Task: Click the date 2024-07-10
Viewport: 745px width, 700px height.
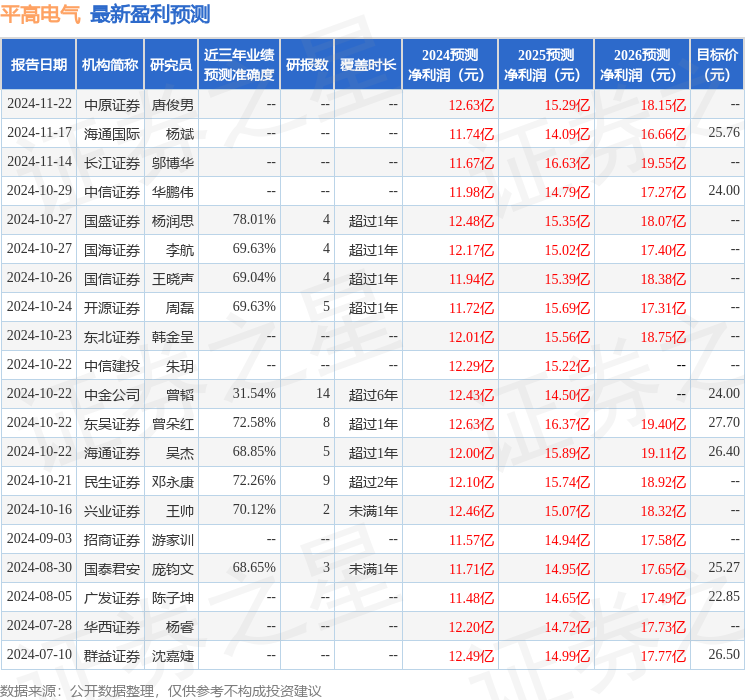Action: tap(39, 654)
